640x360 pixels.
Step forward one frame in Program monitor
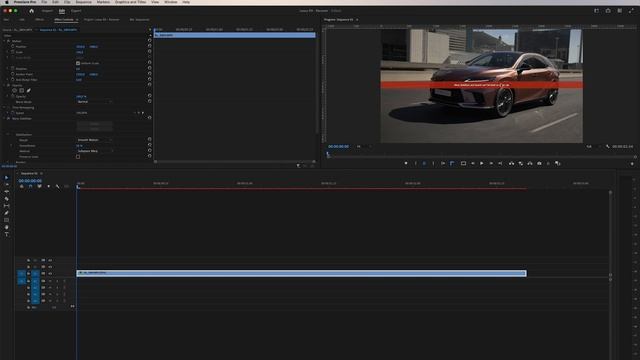(491, 163)
